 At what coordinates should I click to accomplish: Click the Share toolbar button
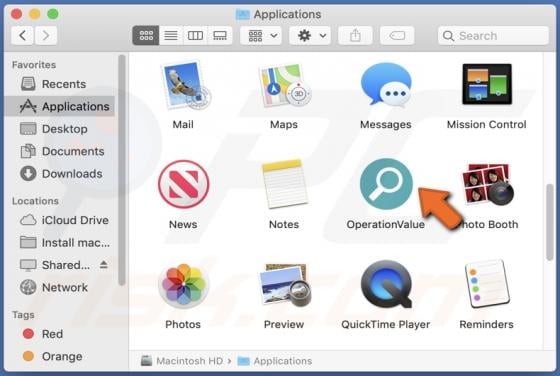pos(355,35)
